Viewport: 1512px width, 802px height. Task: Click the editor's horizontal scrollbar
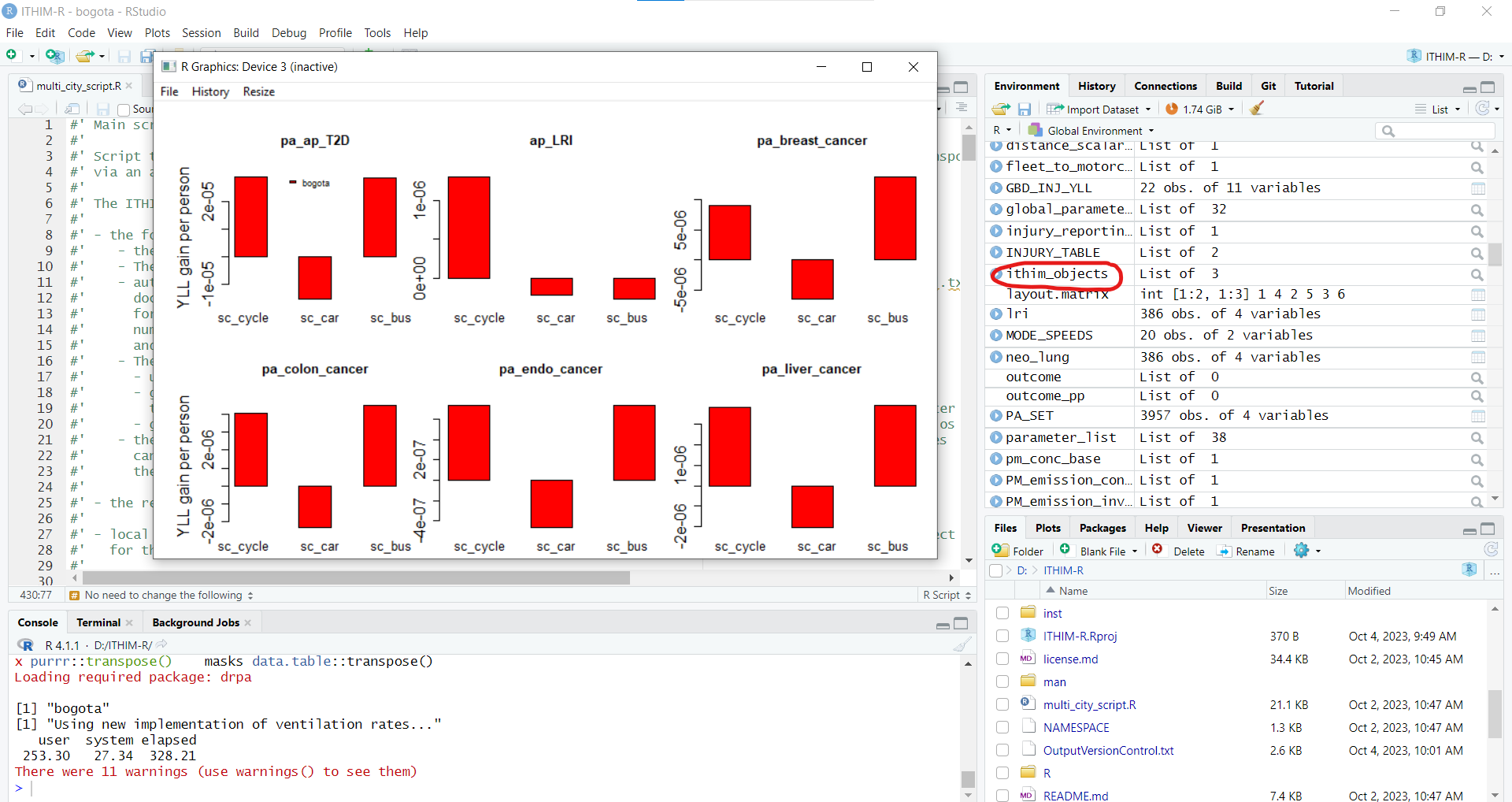pyautogui.click(x=356, y=578)
